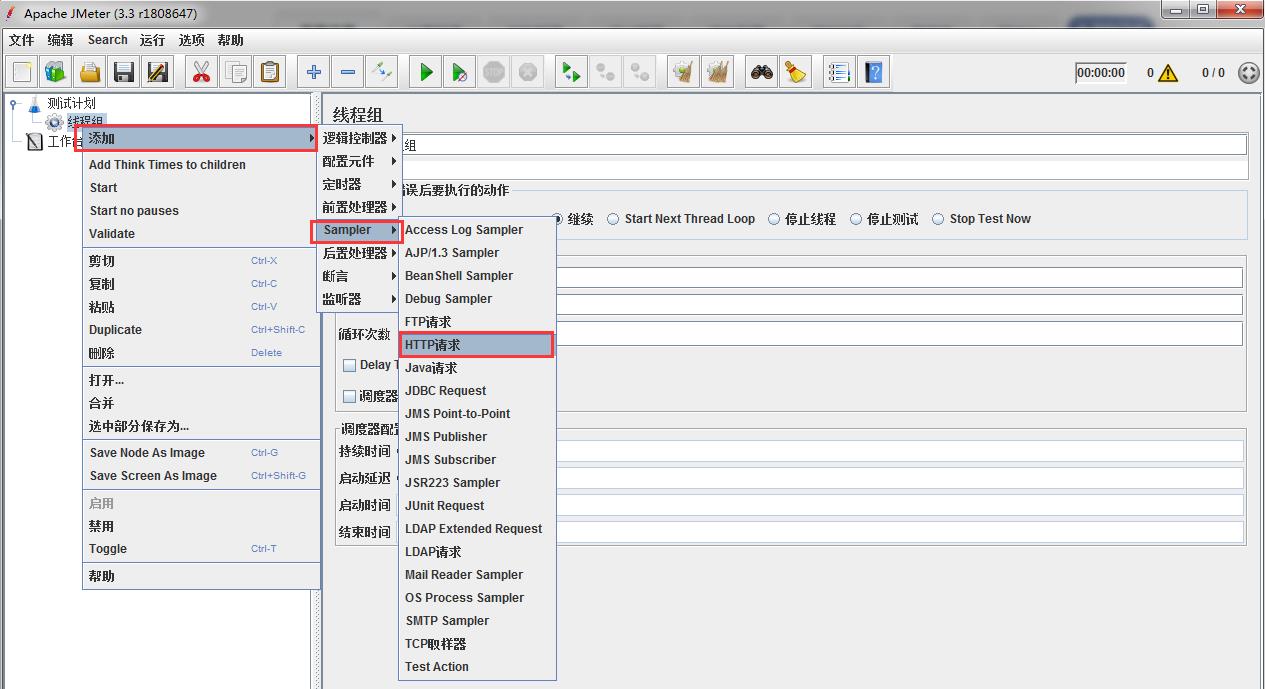The image size is (1265, 689).
Task: Click the Clear results broom icon
Action: 683,72
